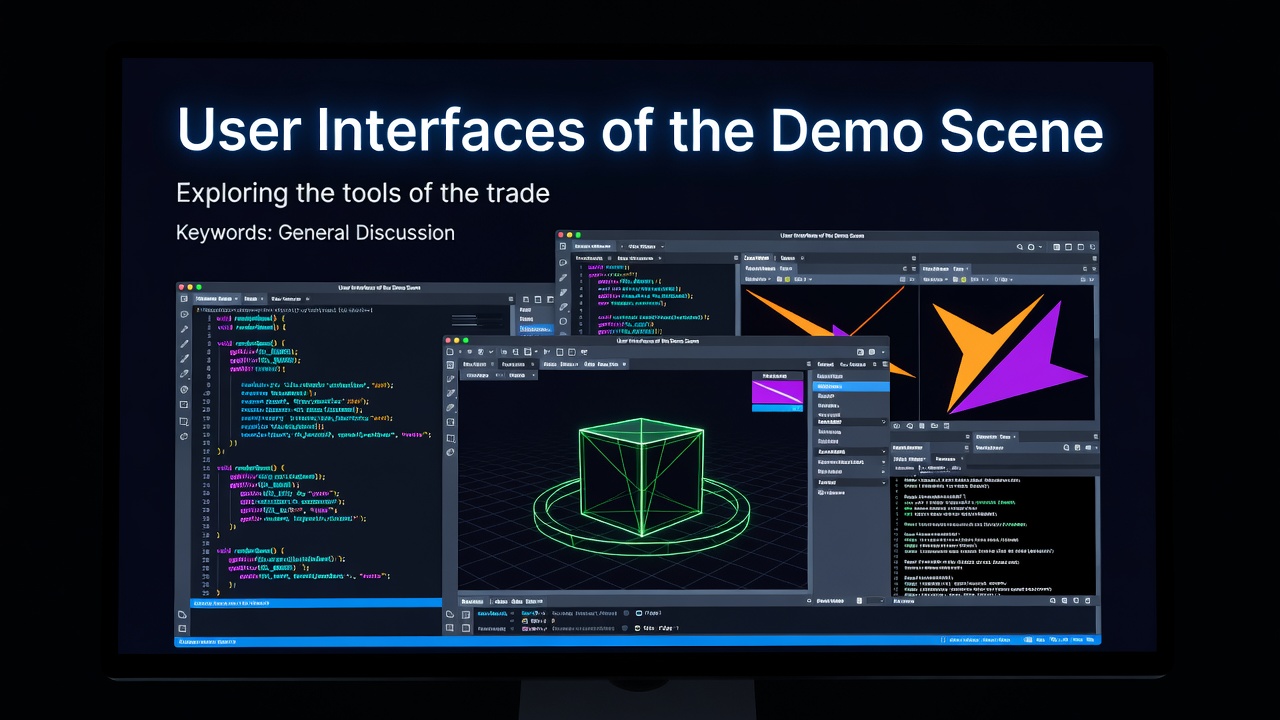Toggle the top round dot in cube window's bottom rows
The width and height of the screenshot is (1280, 720).
click(x=626, y=613)
